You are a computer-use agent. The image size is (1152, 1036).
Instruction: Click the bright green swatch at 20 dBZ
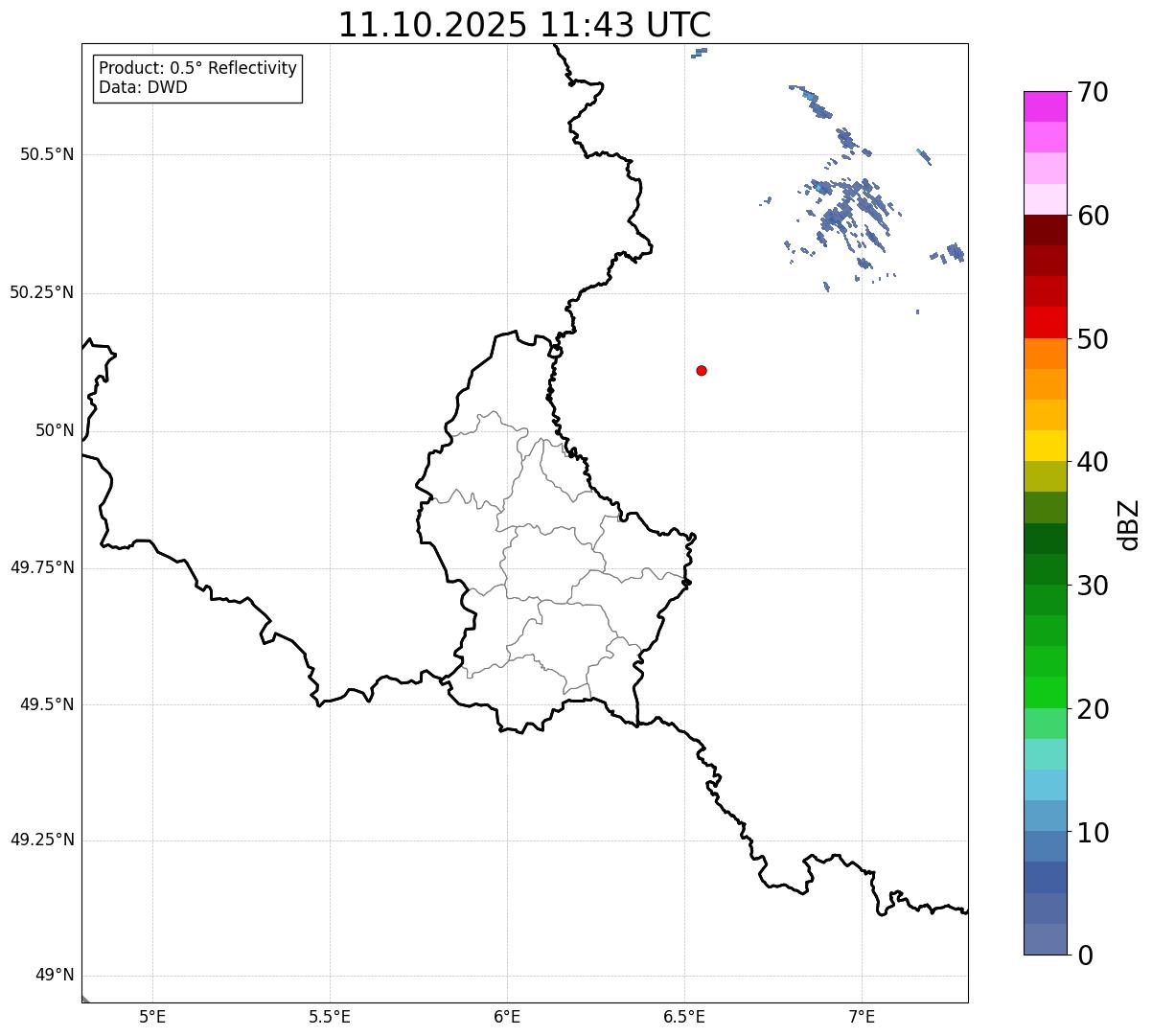[1045, 692]
